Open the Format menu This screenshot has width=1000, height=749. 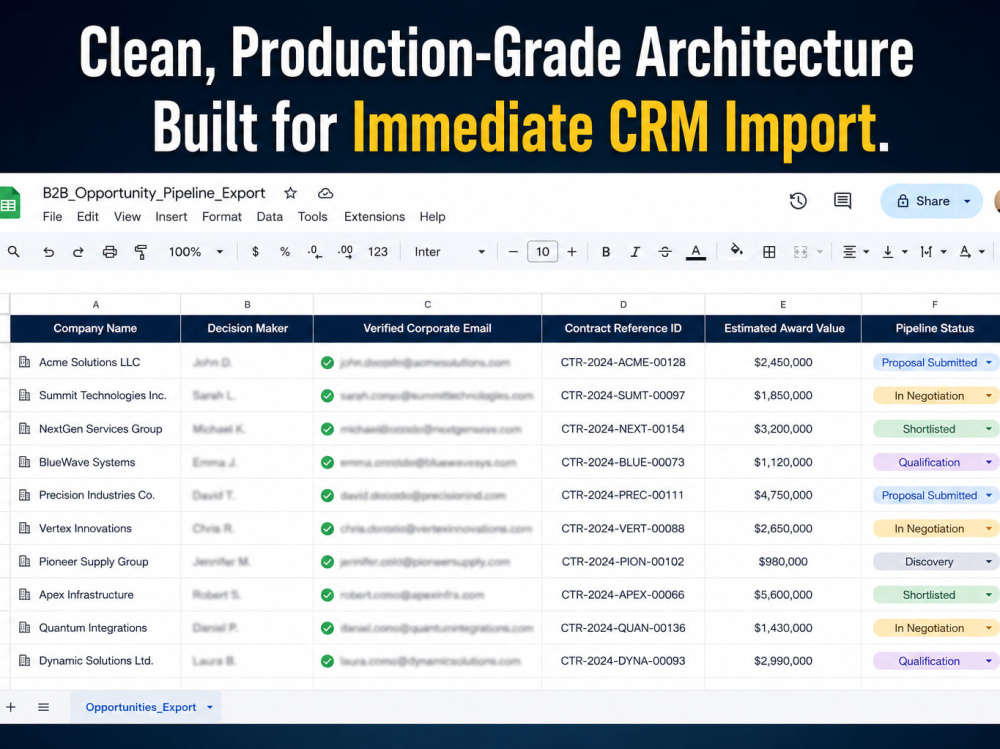click(222, 217)
